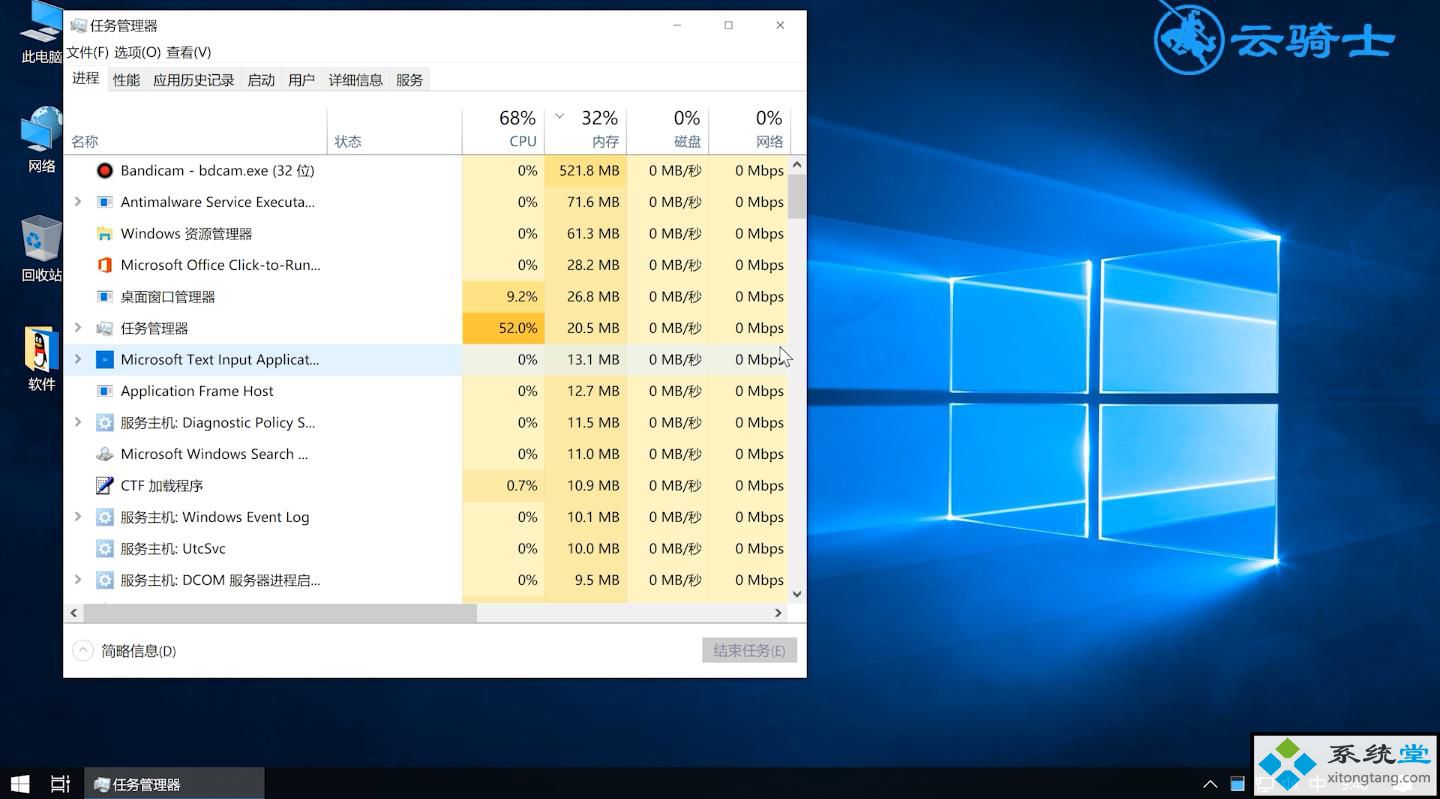Expand the Antimalware Service Executable row
The height and width of the screenshot is (799, 1440).
tap(78, 202)
